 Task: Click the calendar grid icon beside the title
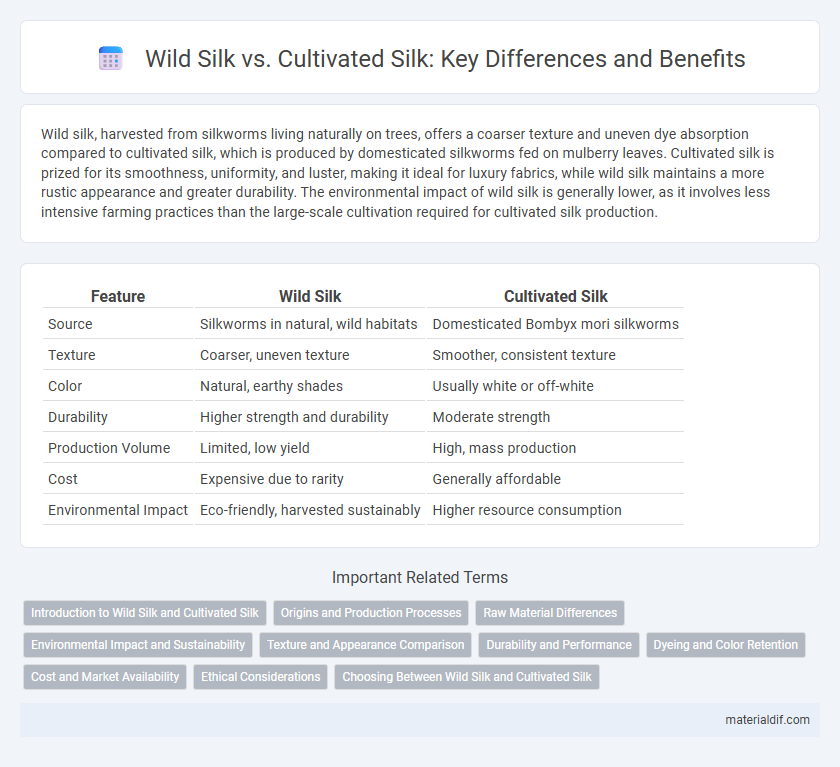(111, 58)
